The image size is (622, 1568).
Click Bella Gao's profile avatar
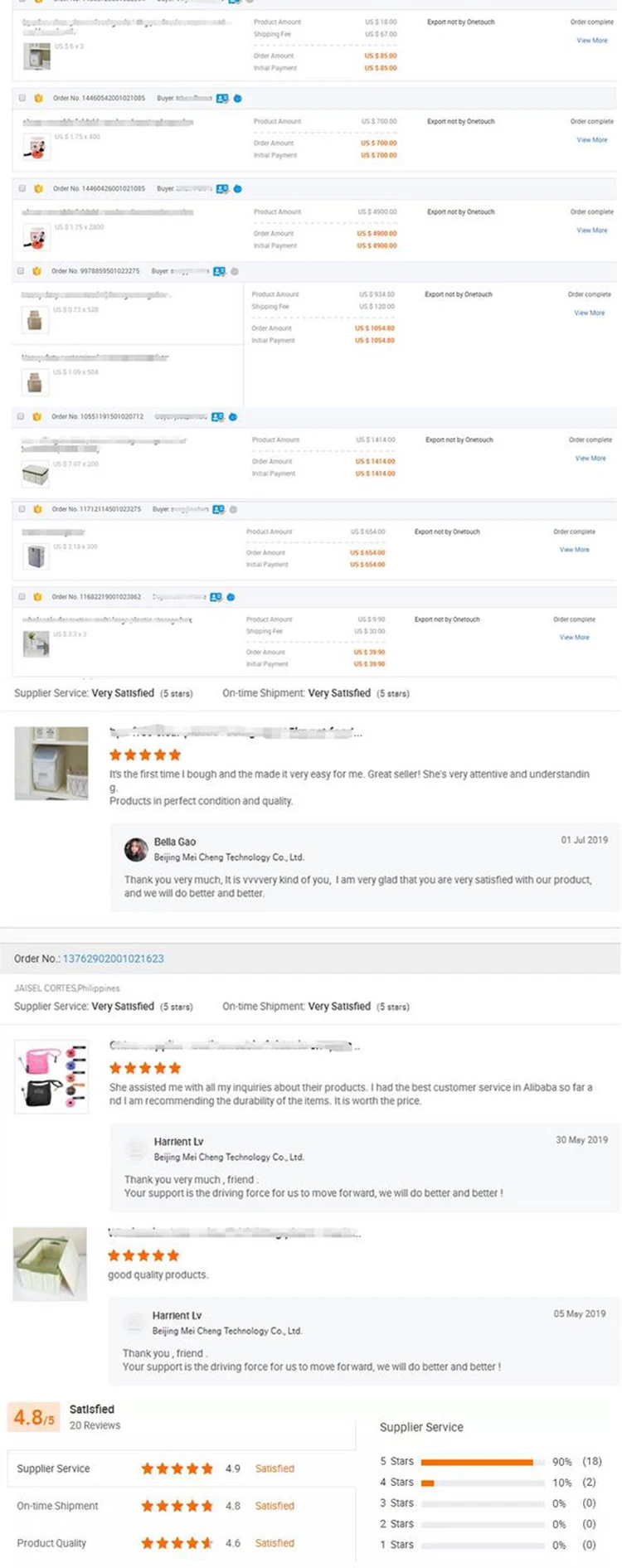pos(136,849)
